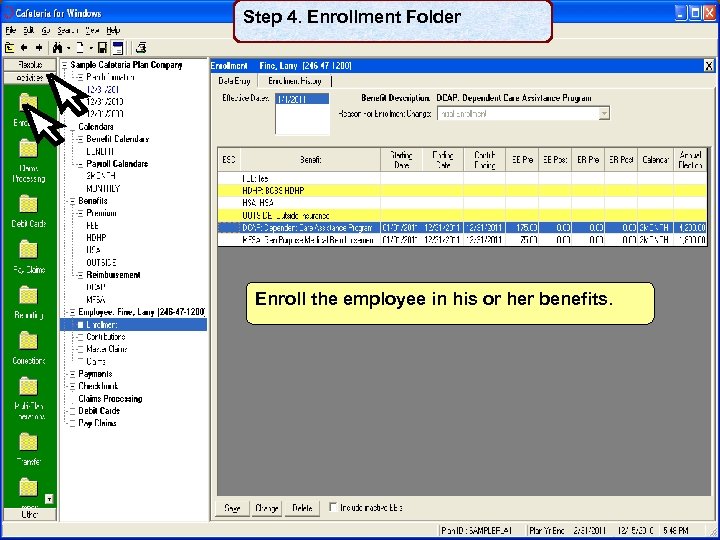Image resolution: width=720 pixels, height=540 pixels.
Task: Open the Multi-Plan Operations folder icon in sidebar
Action: click(x=28, y=387)
